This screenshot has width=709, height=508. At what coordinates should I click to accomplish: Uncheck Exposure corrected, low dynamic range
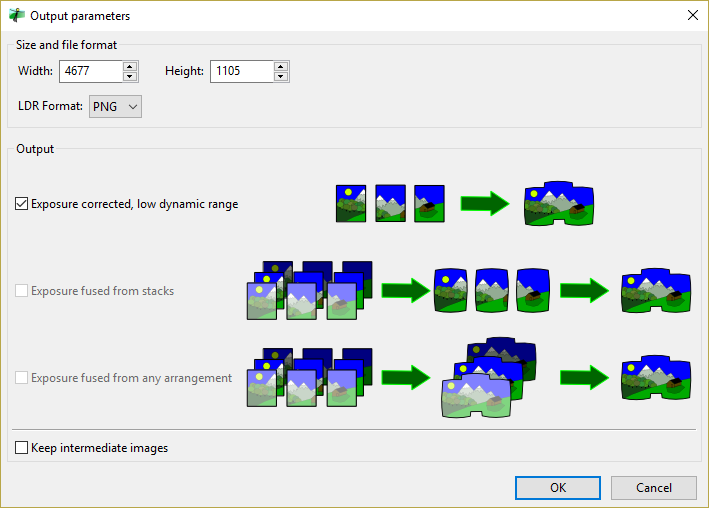(22, 204)
